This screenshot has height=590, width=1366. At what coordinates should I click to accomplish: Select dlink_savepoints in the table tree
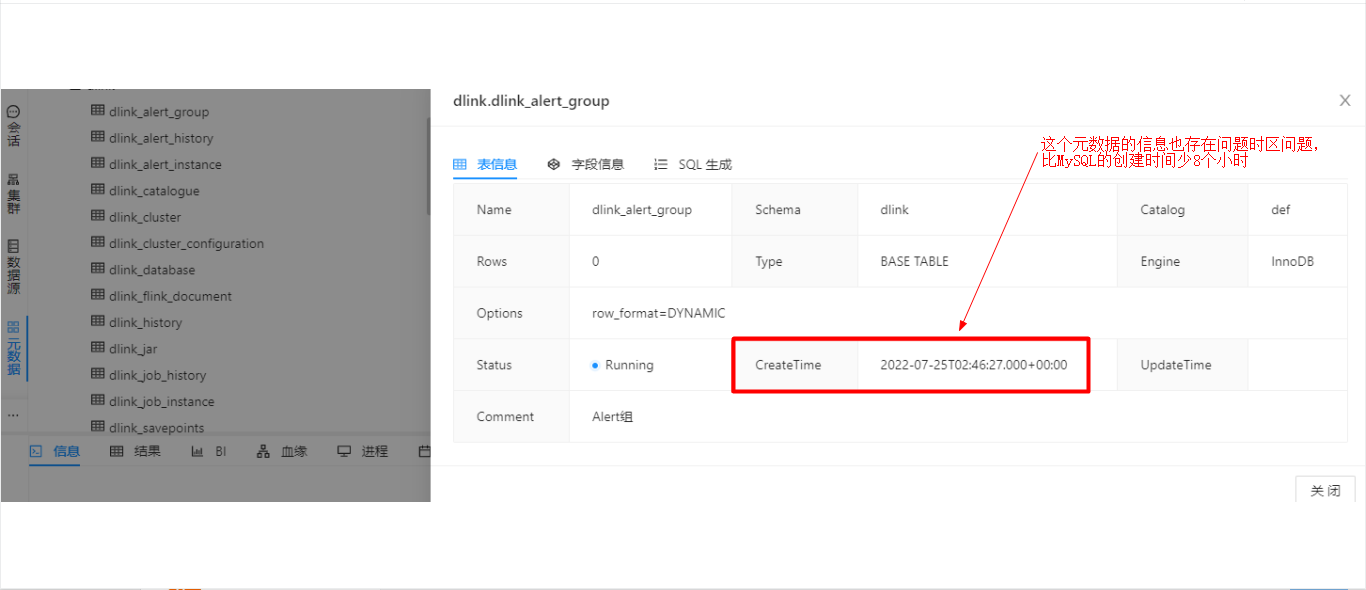(x=156, y=428)
